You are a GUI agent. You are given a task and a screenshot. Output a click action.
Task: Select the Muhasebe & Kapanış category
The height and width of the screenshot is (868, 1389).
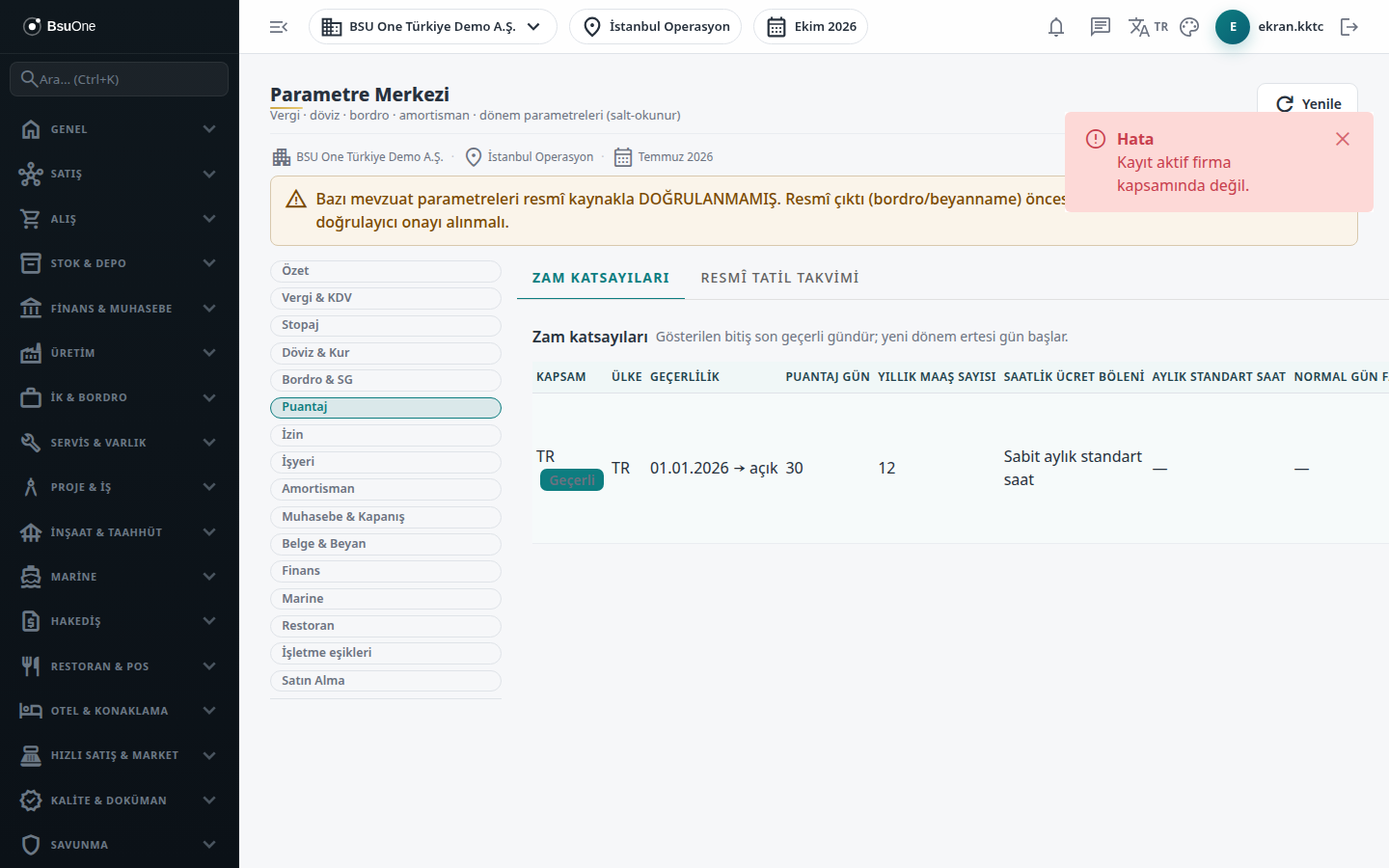[x=386, y=517]
